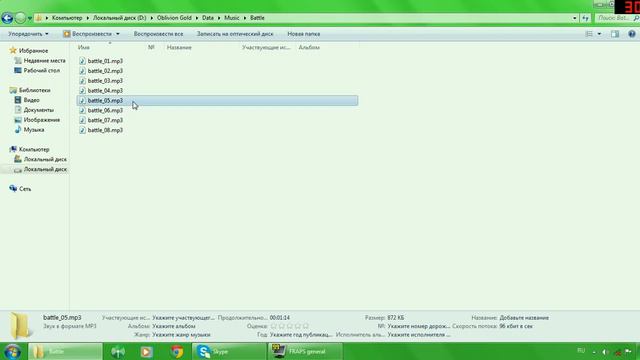Click the battle_05.mp3 file name
The width and height of the screenshot is (640, 360).
(105, 100)
